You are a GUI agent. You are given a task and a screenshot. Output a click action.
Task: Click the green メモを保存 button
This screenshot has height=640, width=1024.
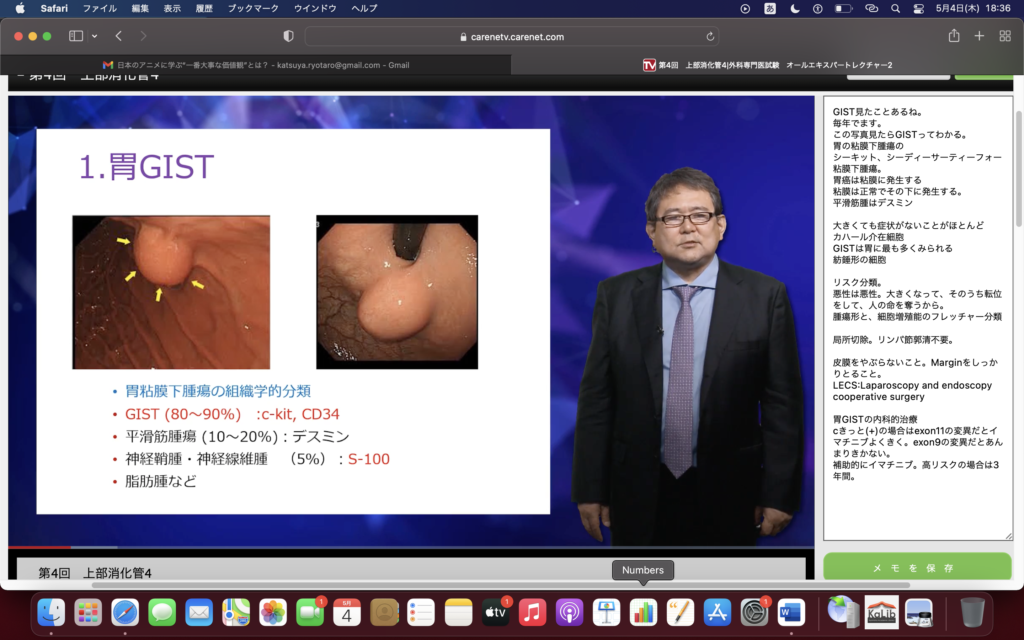point(917,567)
